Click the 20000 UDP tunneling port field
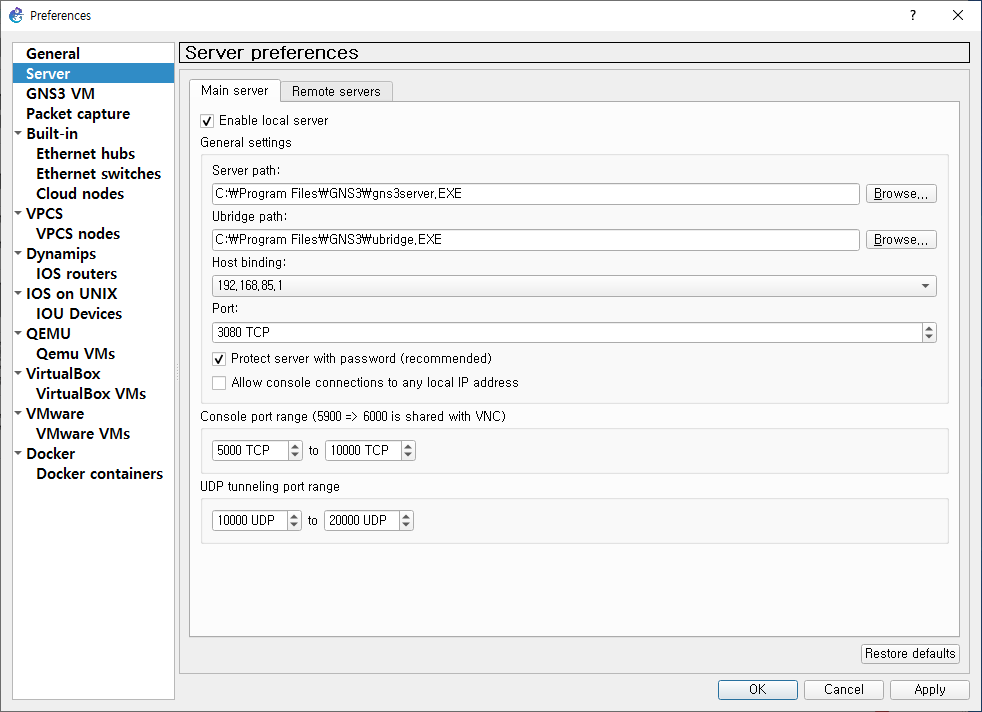The width and height of the screenshot is (982, 712). [x=361, y=521]
